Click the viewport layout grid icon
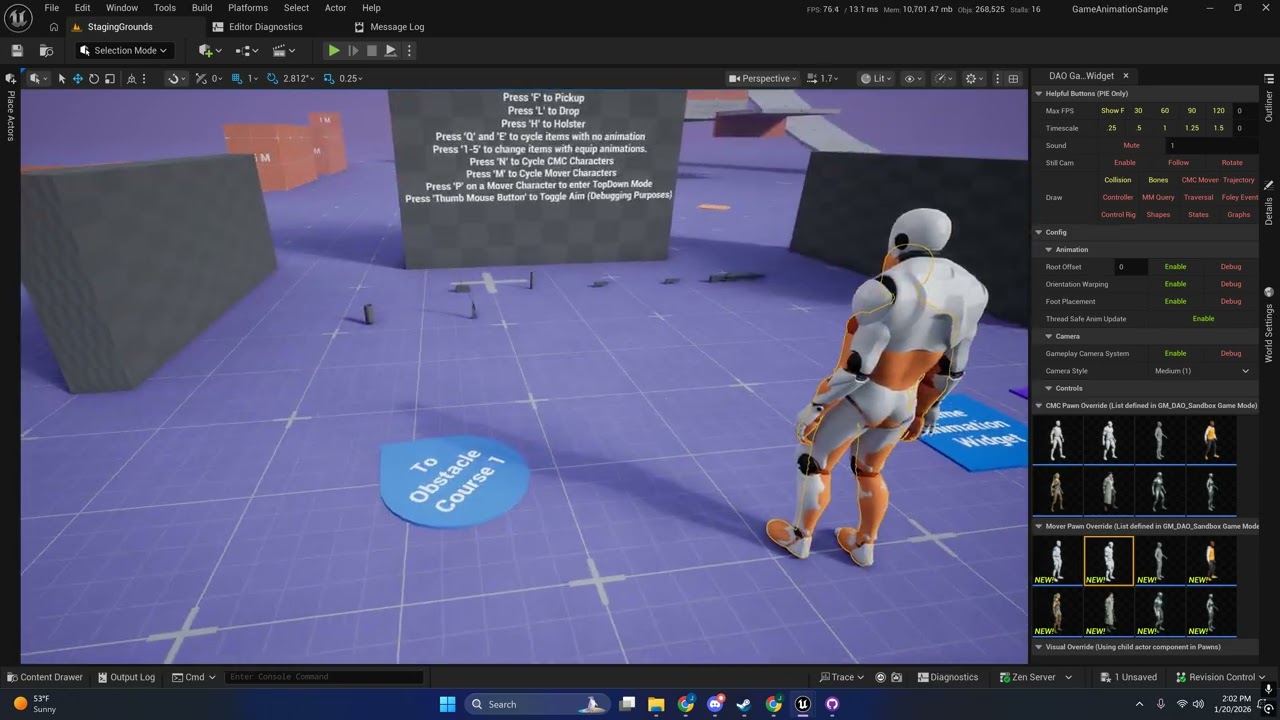 [1013, 78]
